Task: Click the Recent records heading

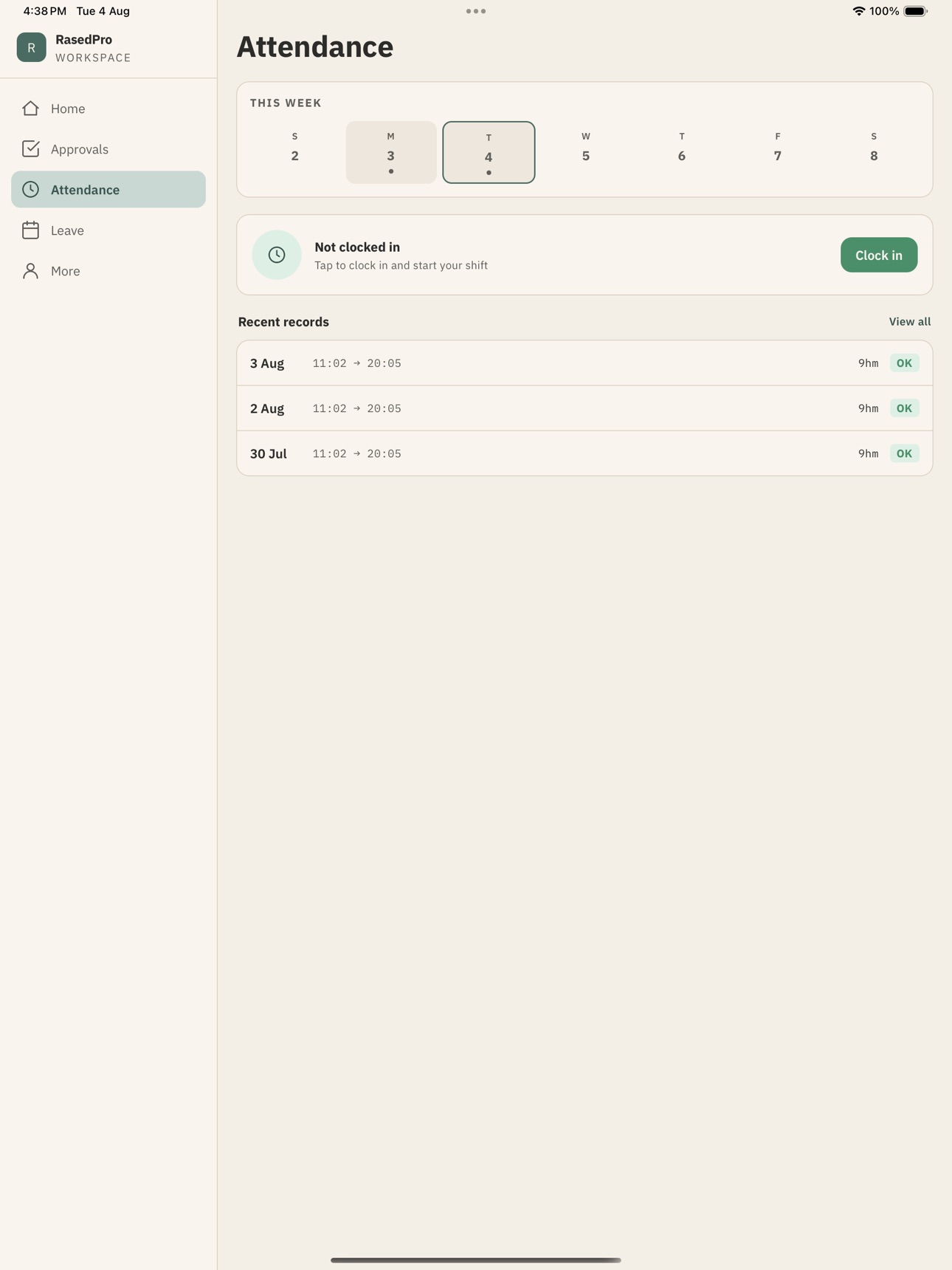Action: pos(283,322)
